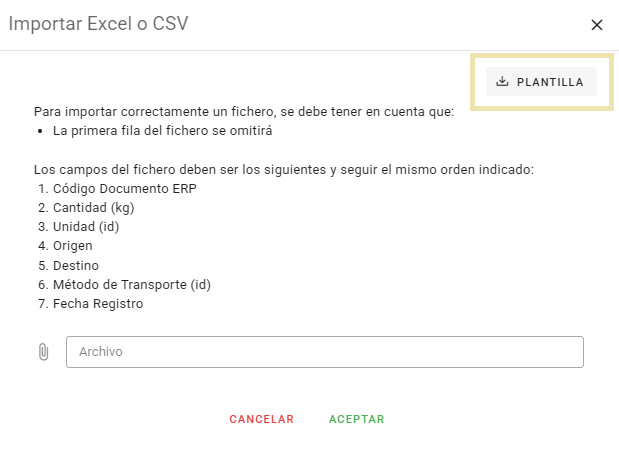Click the bullet point before 'La primera fila'

coord(38,130)
